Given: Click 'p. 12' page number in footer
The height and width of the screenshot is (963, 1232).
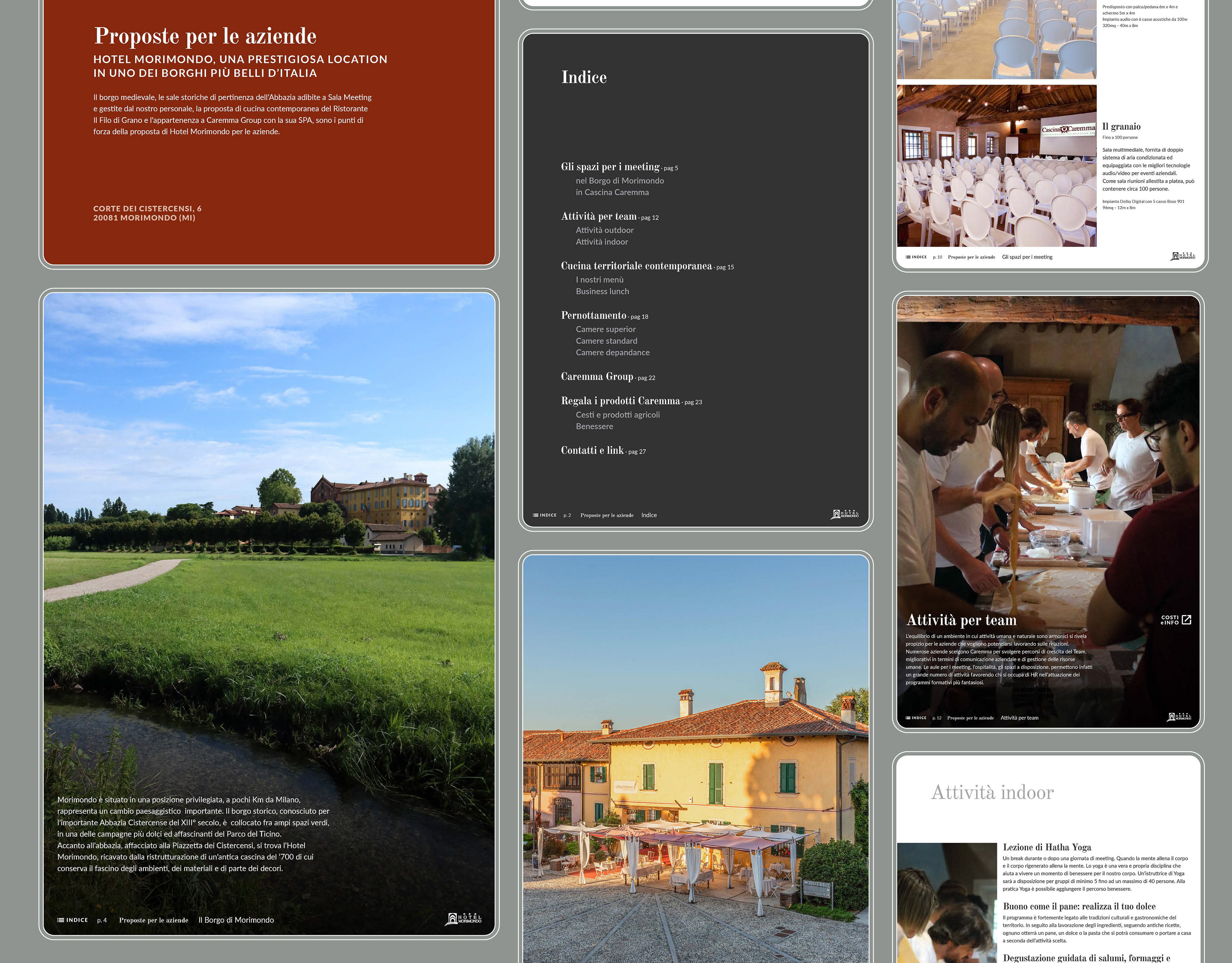Looking at the screenshot, I should [937, 718].
